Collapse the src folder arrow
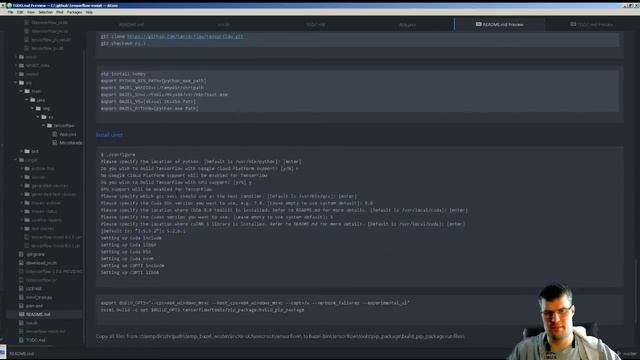 16,82
